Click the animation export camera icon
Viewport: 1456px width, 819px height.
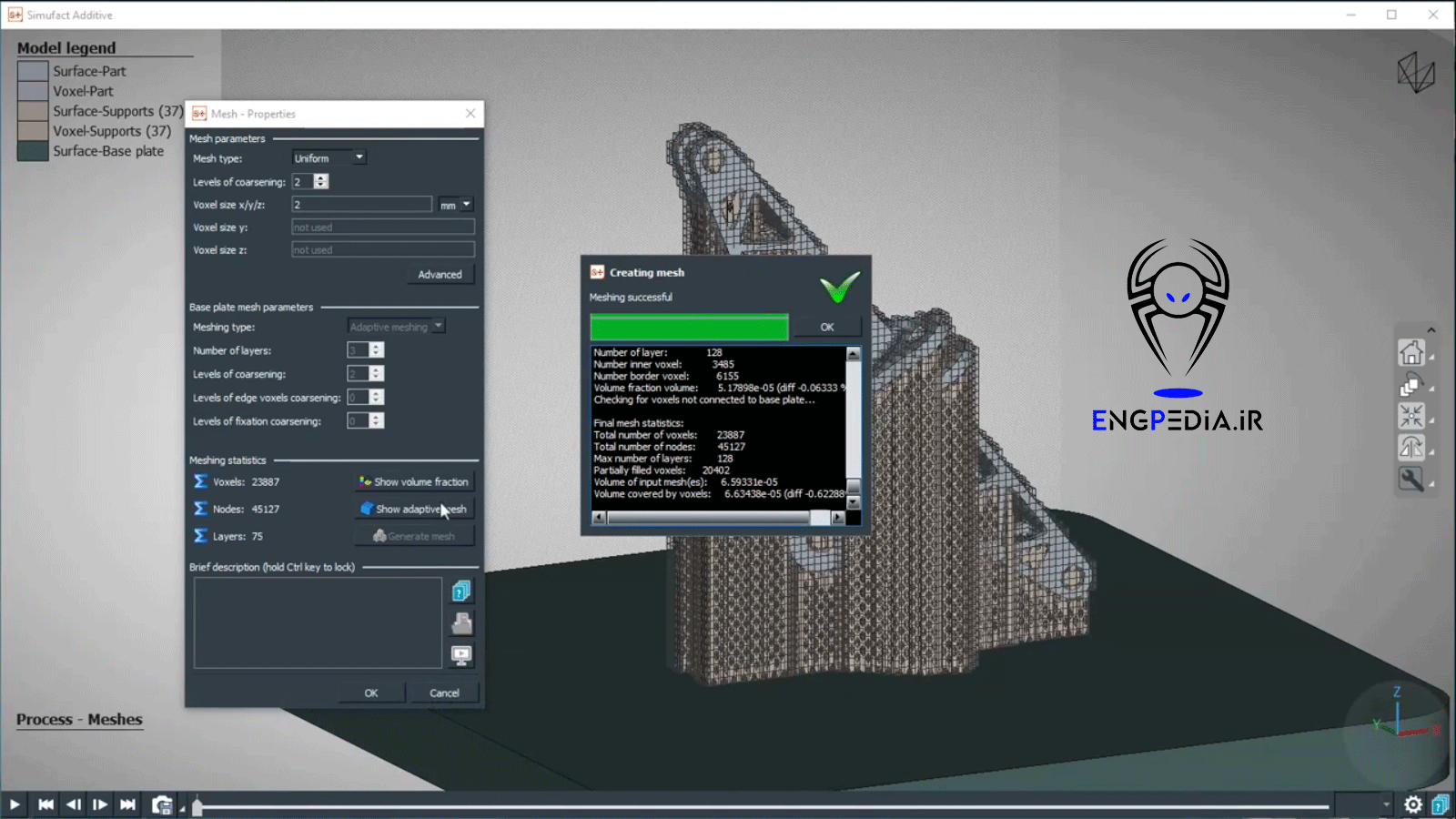coord(162,804)
